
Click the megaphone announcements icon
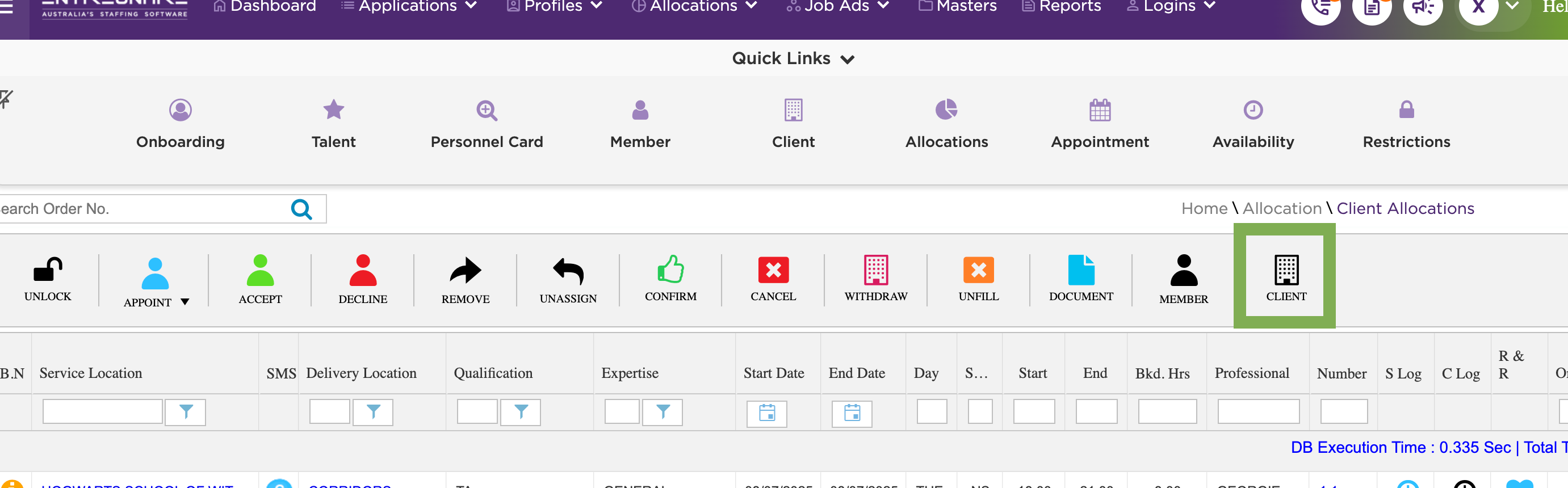coord(1423,7)
